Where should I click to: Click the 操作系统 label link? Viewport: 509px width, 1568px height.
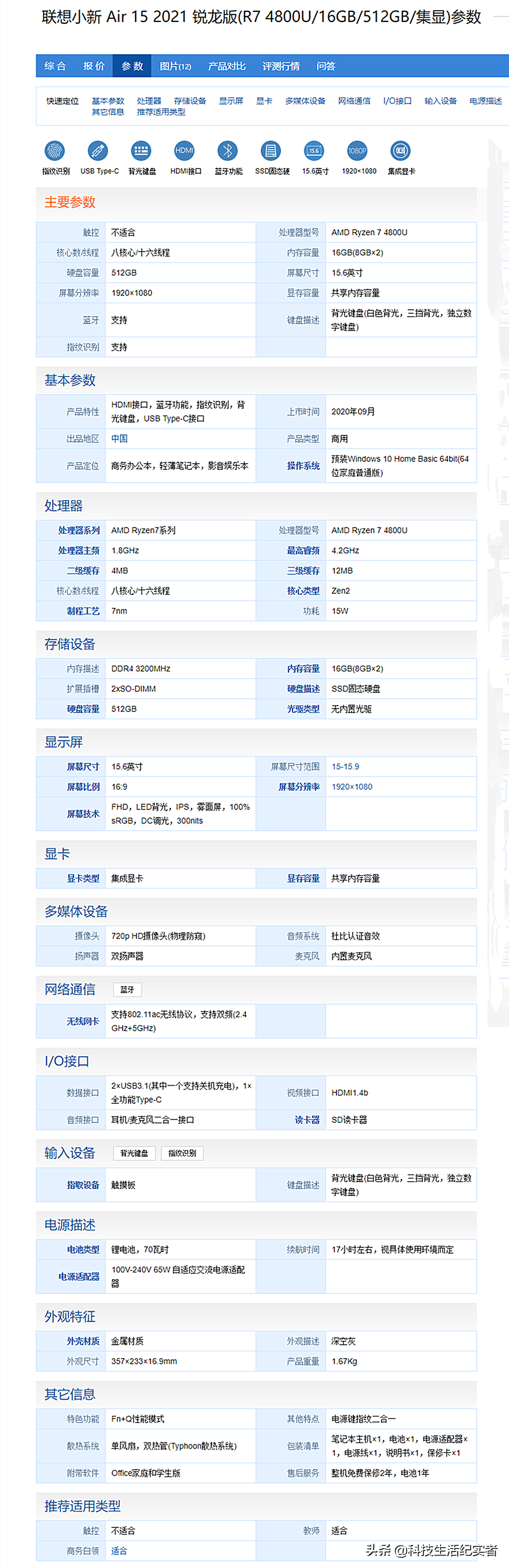[x=303, y=466]
